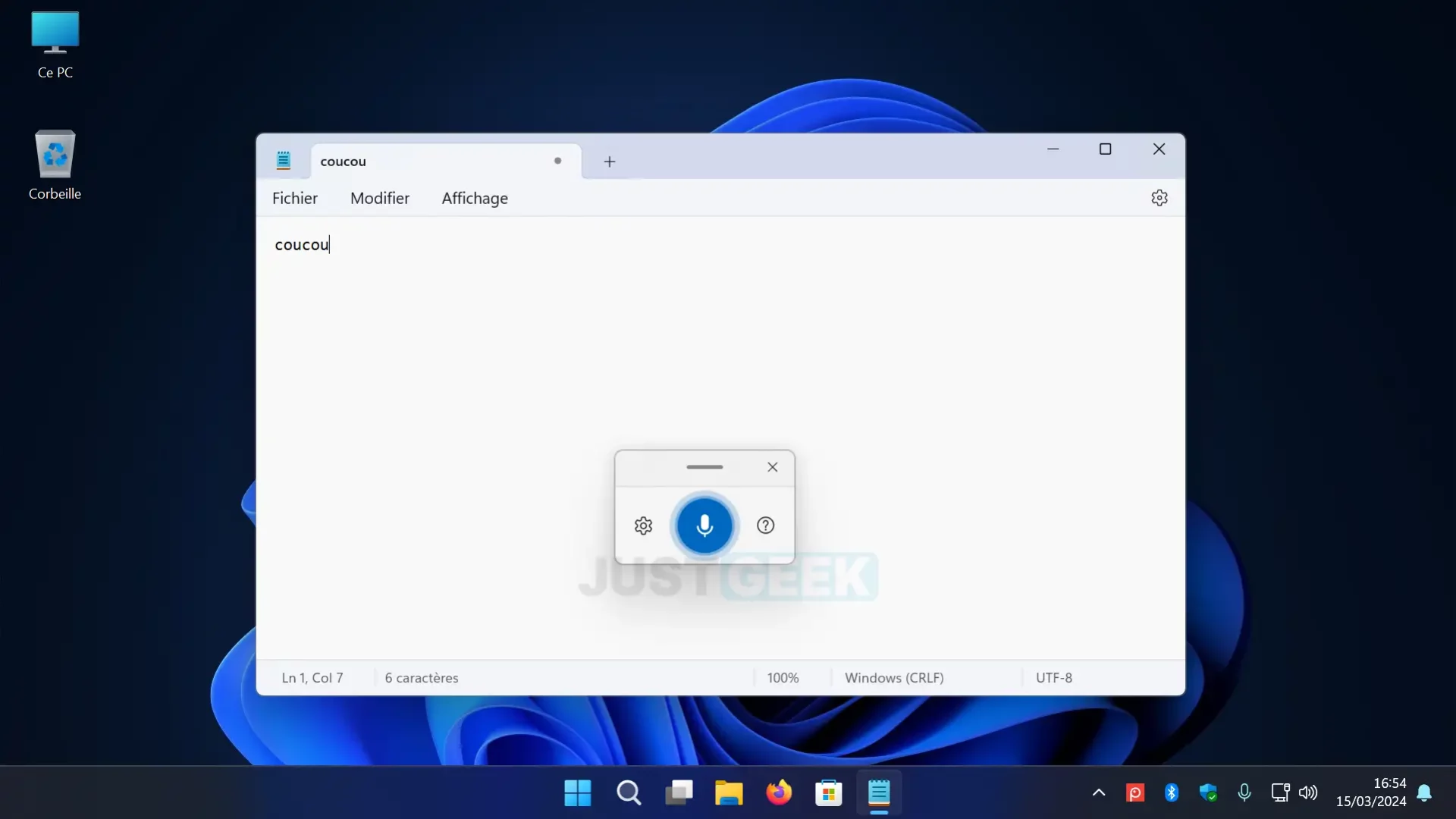The image size is (1456, 819).
Task: Open Task View from taskbar
Action: (679, 793)
